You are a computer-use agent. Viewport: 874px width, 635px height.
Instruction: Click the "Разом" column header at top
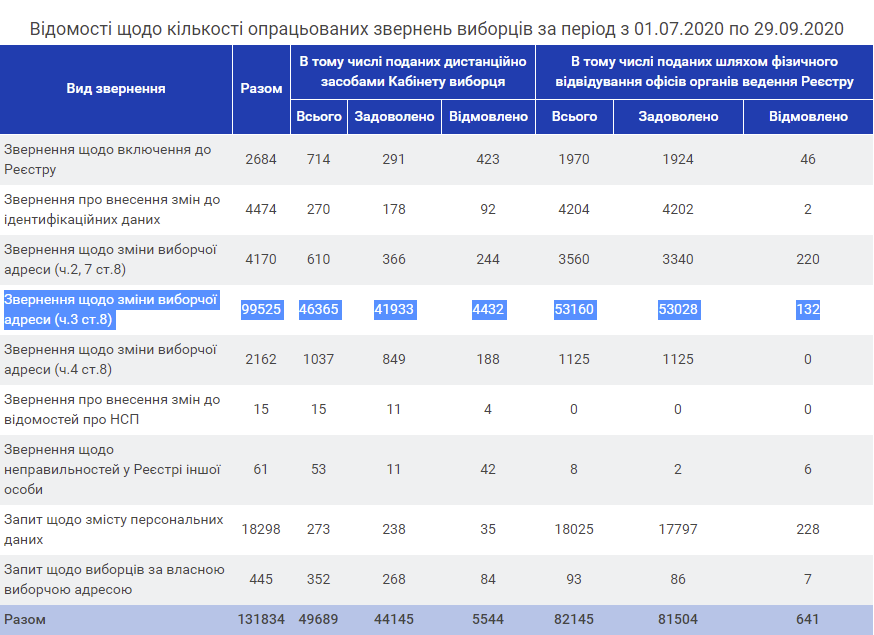261,88
